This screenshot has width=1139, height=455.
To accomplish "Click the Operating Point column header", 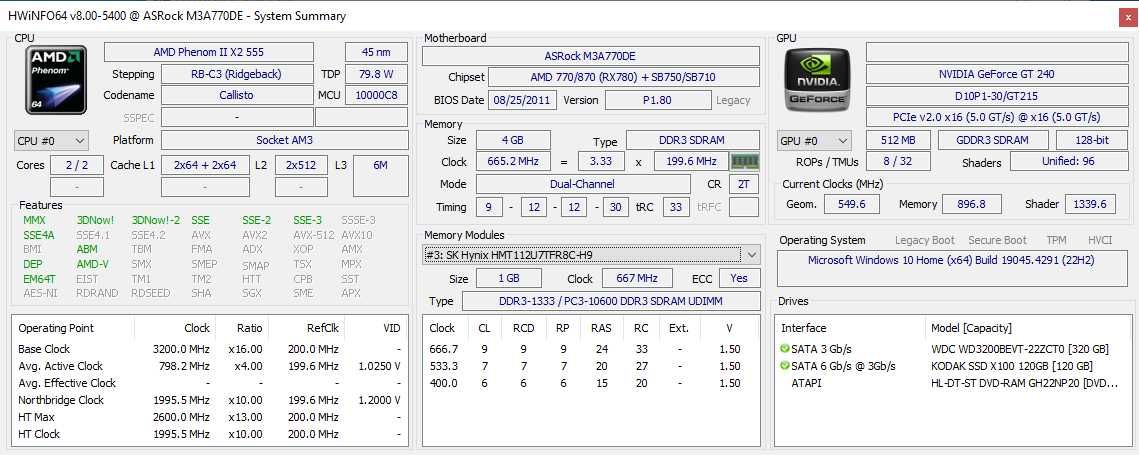I will point(74,328).
